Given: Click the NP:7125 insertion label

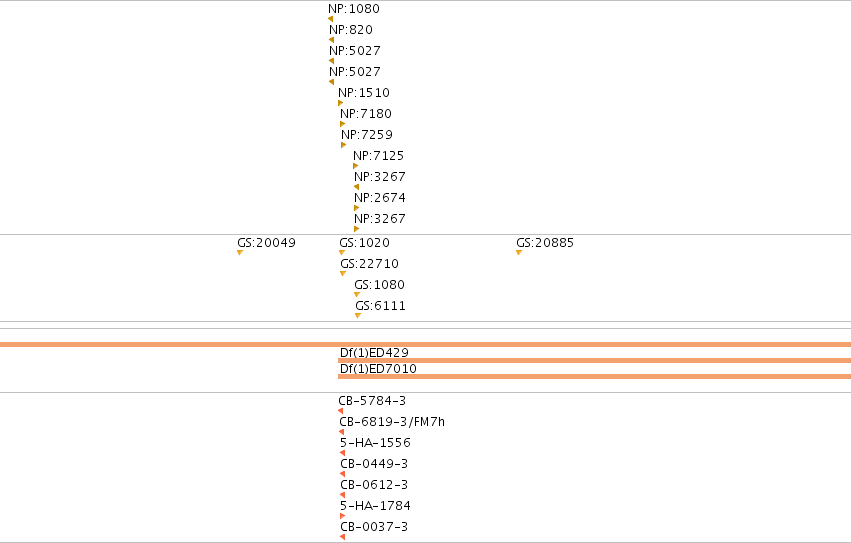Looking at the screenshot, I should coord(378,156).
